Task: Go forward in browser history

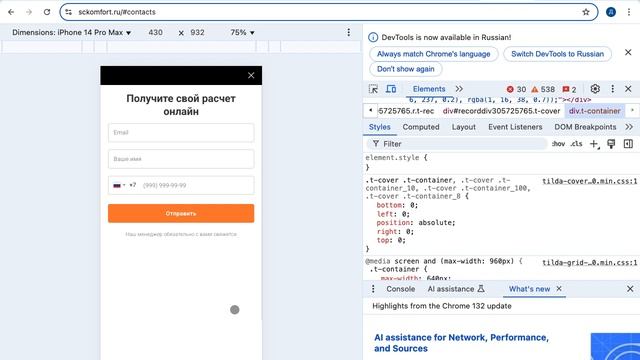Action: point(29,12)
